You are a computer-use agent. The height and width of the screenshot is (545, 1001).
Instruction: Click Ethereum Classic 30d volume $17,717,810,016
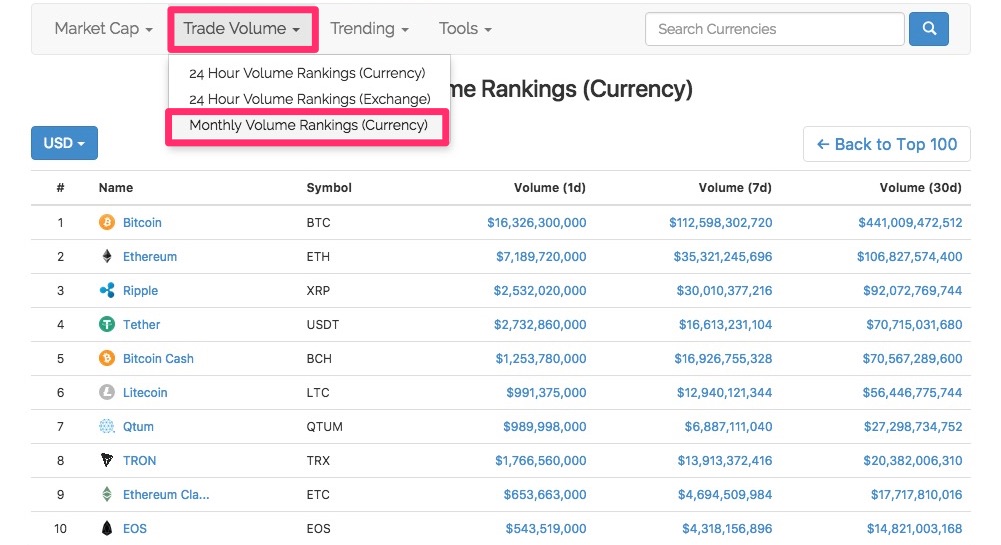pos(917,495)
